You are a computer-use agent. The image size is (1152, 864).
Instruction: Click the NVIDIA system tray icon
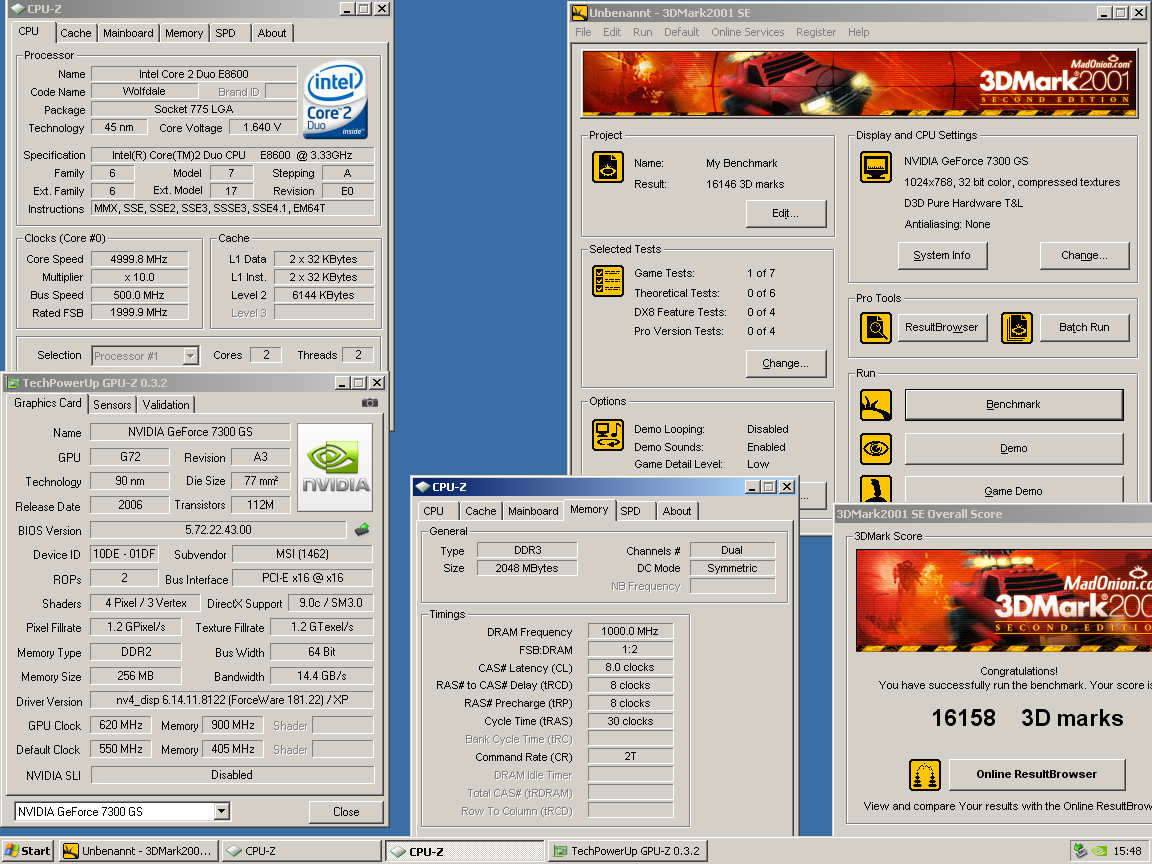1099,851
